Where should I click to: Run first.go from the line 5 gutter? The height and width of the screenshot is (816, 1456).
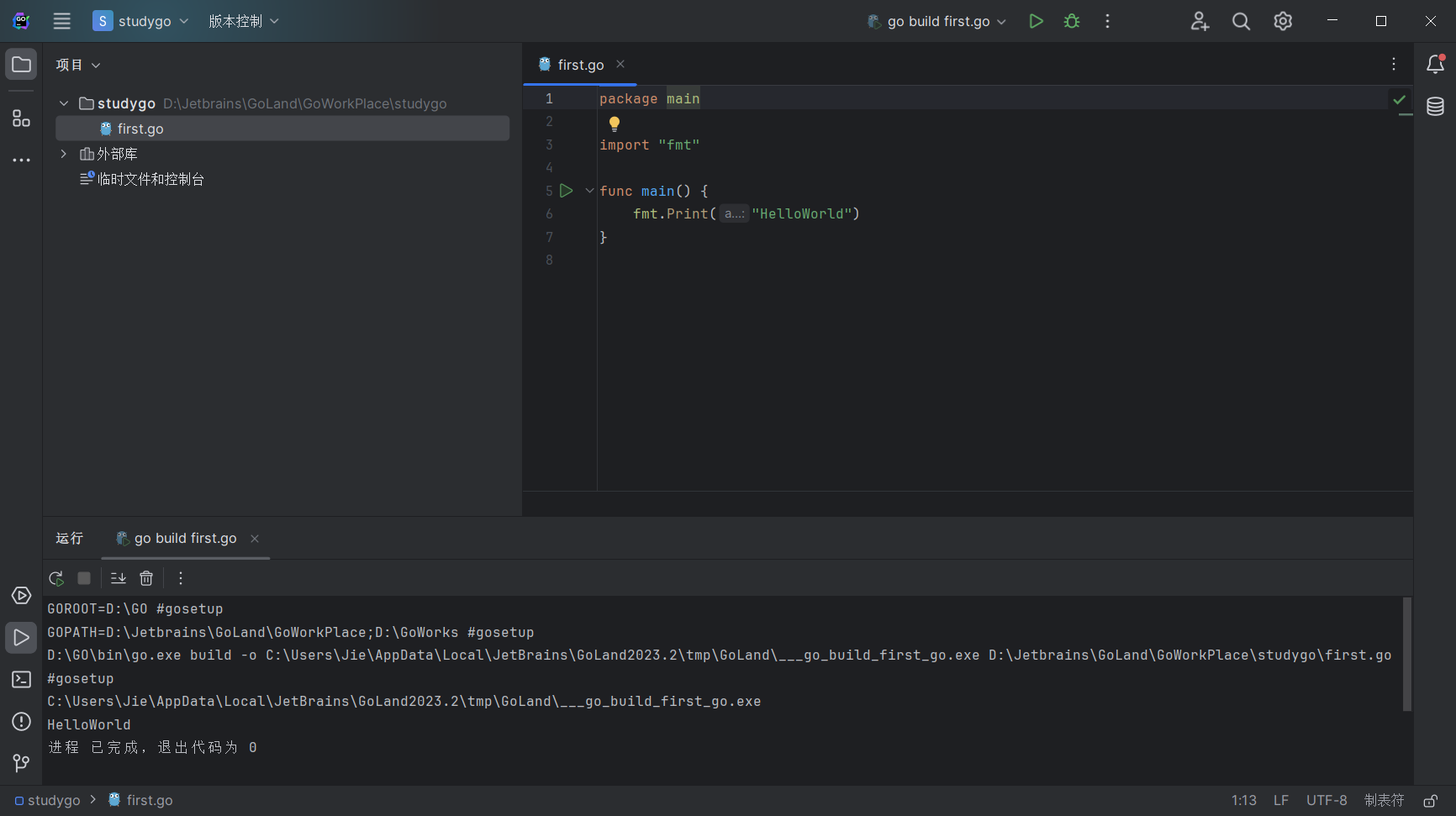[567, 191]
